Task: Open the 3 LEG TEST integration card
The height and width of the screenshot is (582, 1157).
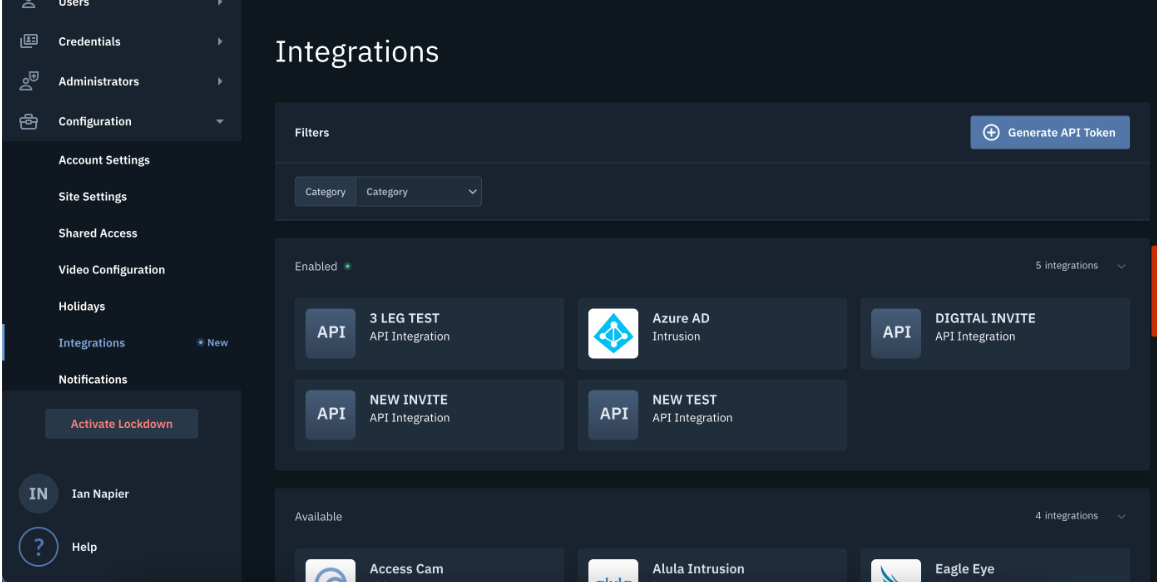Action: (x=429, y=333)
